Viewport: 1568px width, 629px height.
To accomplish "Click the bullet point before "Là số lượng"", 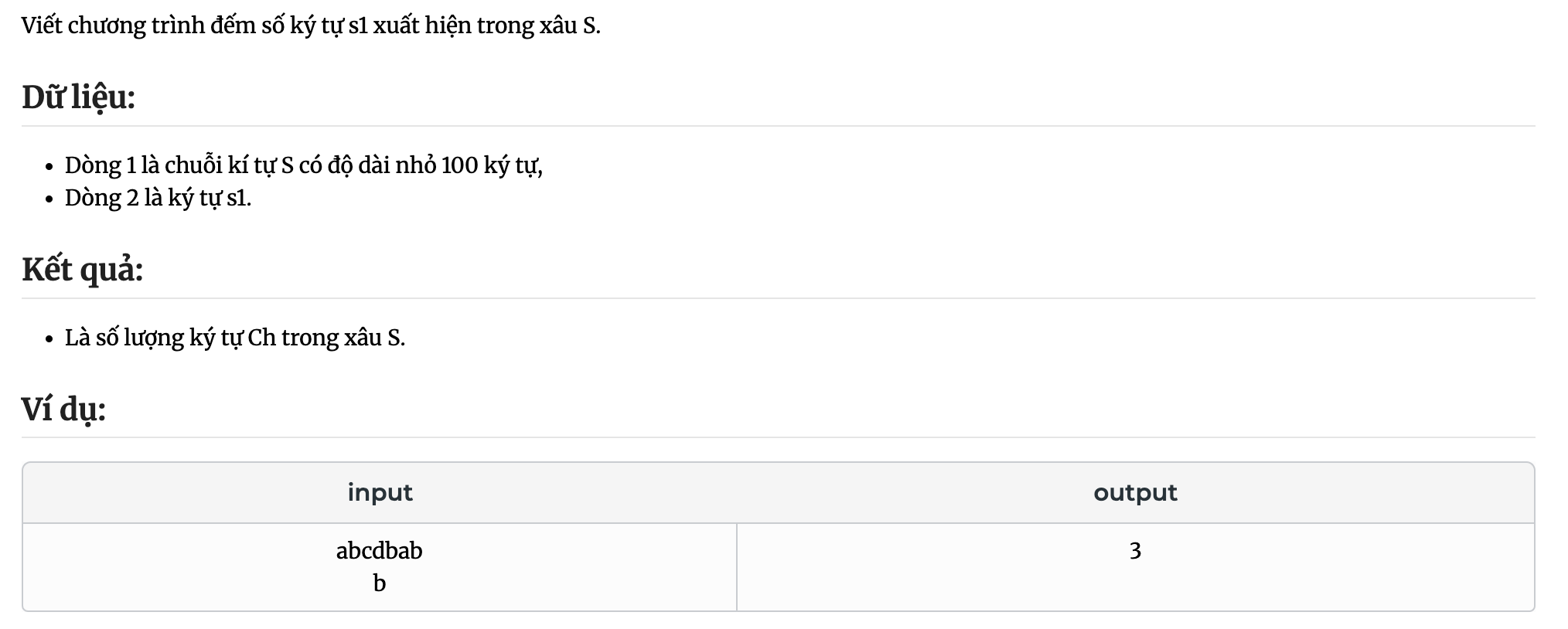I will click(x=49, y=339).
